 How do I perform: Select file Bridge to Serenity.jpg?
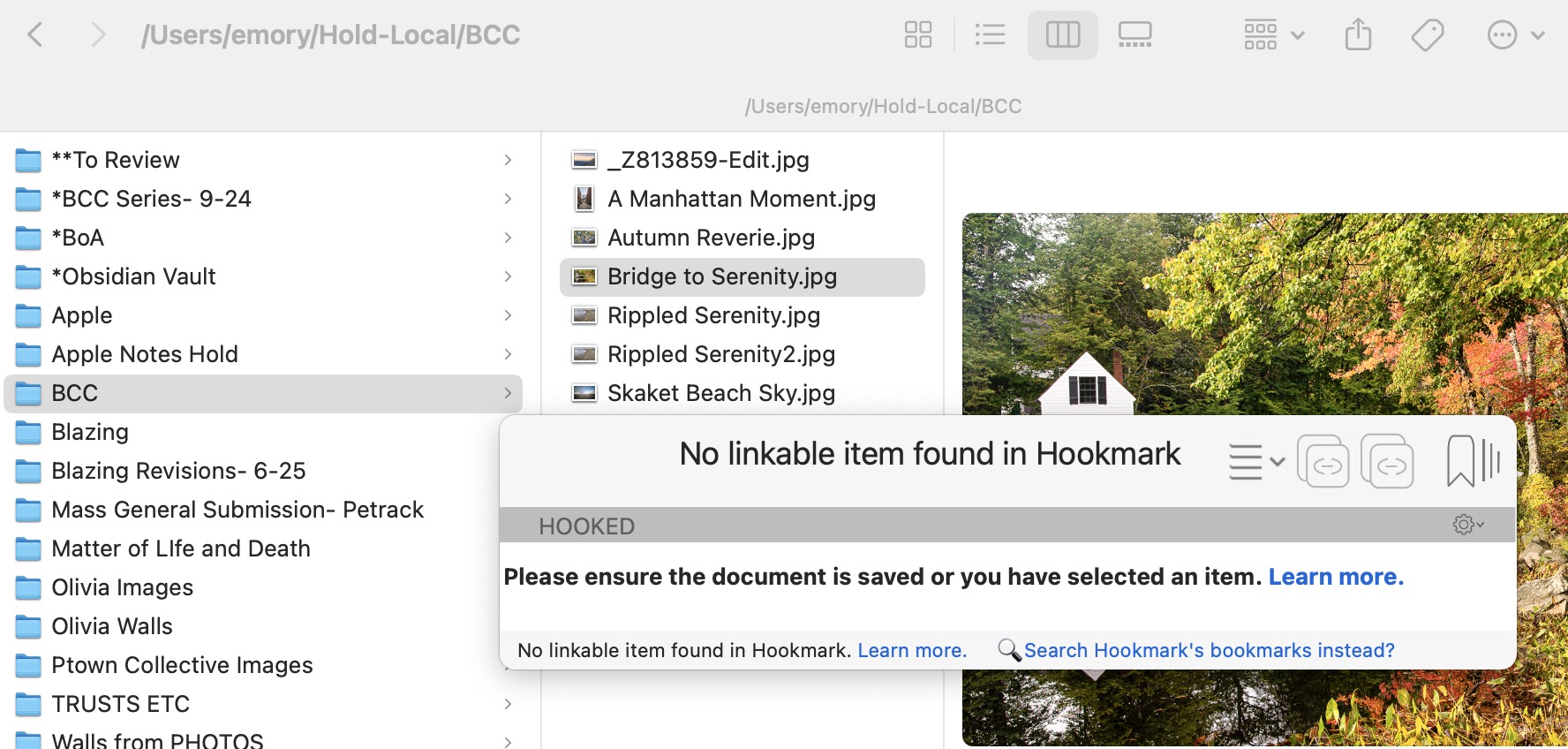[x=743, y=276]
